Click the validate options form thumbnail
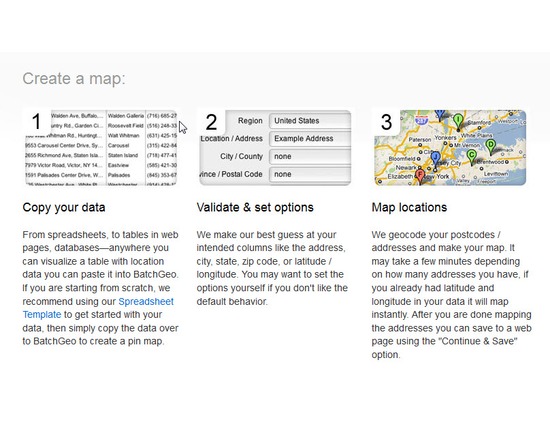This screenshot has height=440, width=550. point(275,147)
